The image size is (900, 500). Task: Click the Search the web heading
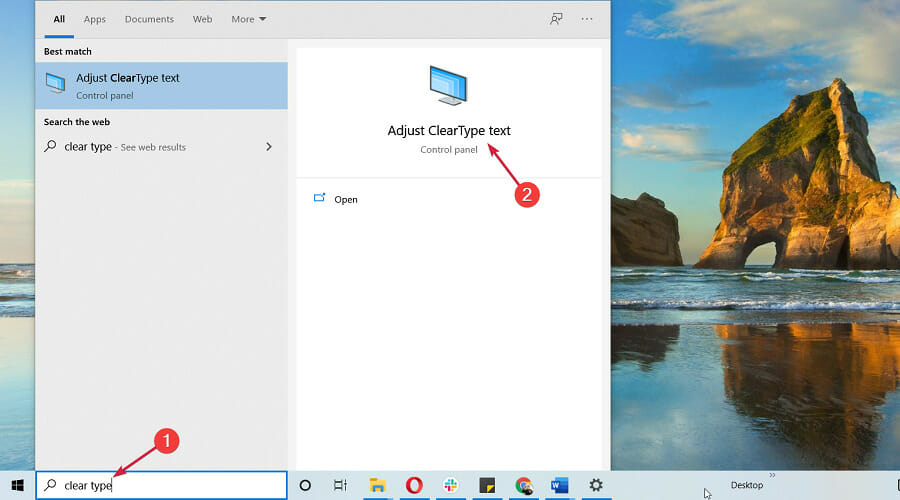pyautogui.click(x=77, y=122)
